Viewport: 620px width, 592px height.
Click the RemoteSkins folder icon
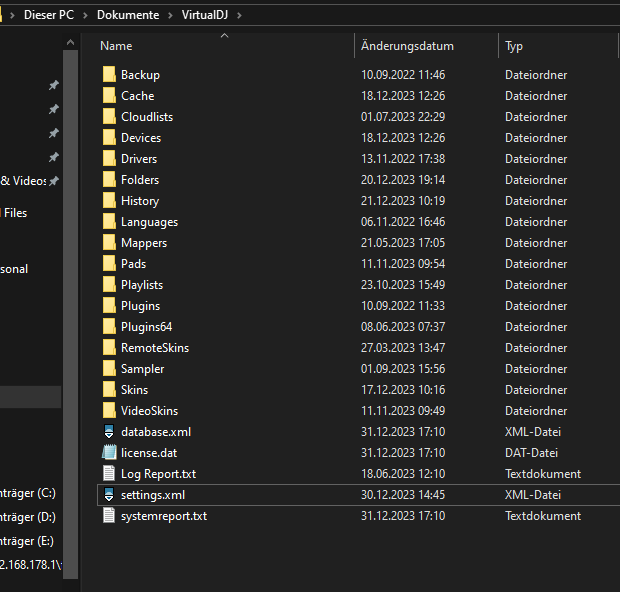(109, 347)
